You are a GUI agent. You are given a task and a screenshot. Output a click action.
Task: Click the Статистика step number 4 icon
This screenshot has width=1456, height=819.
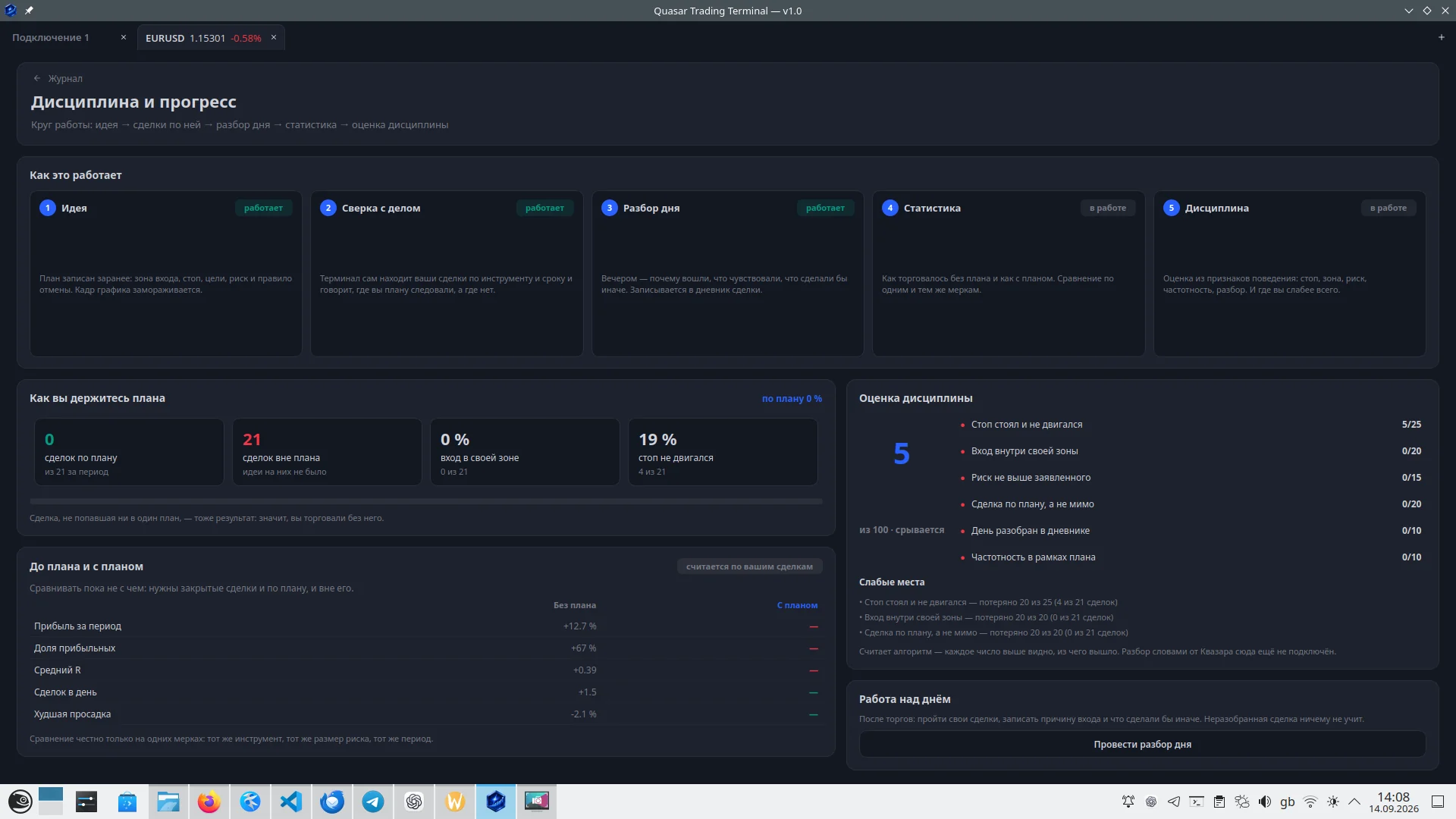890,208
